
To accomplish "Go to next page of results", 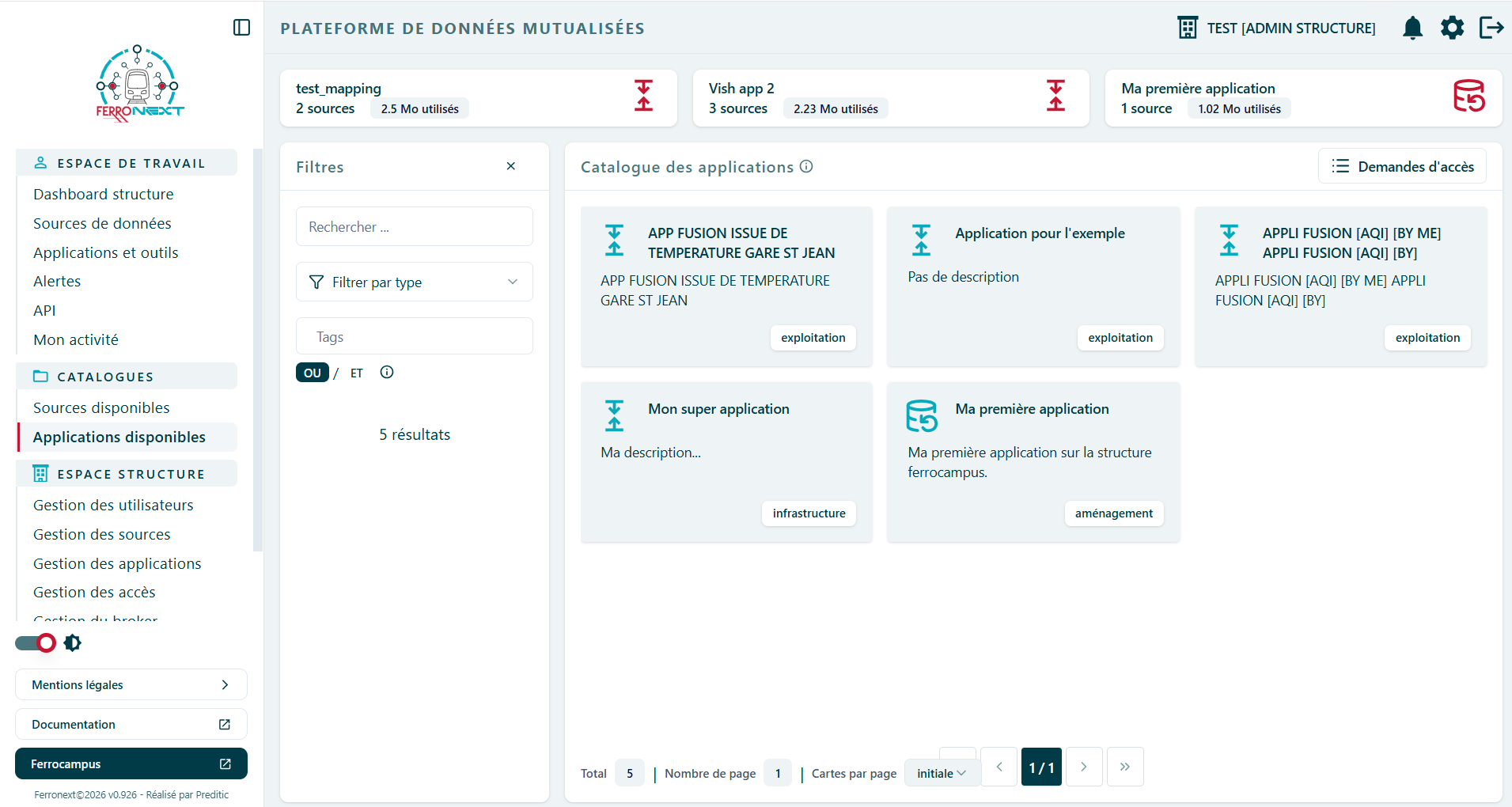I will [1084, 767].
